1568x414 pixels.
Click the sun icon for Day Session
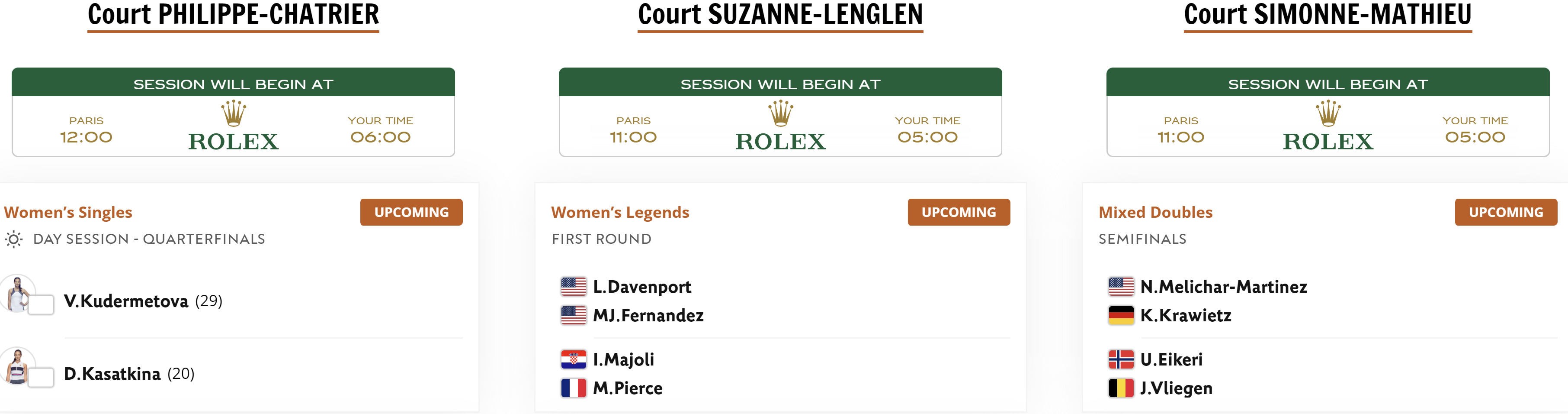click(x=13, y=239)
